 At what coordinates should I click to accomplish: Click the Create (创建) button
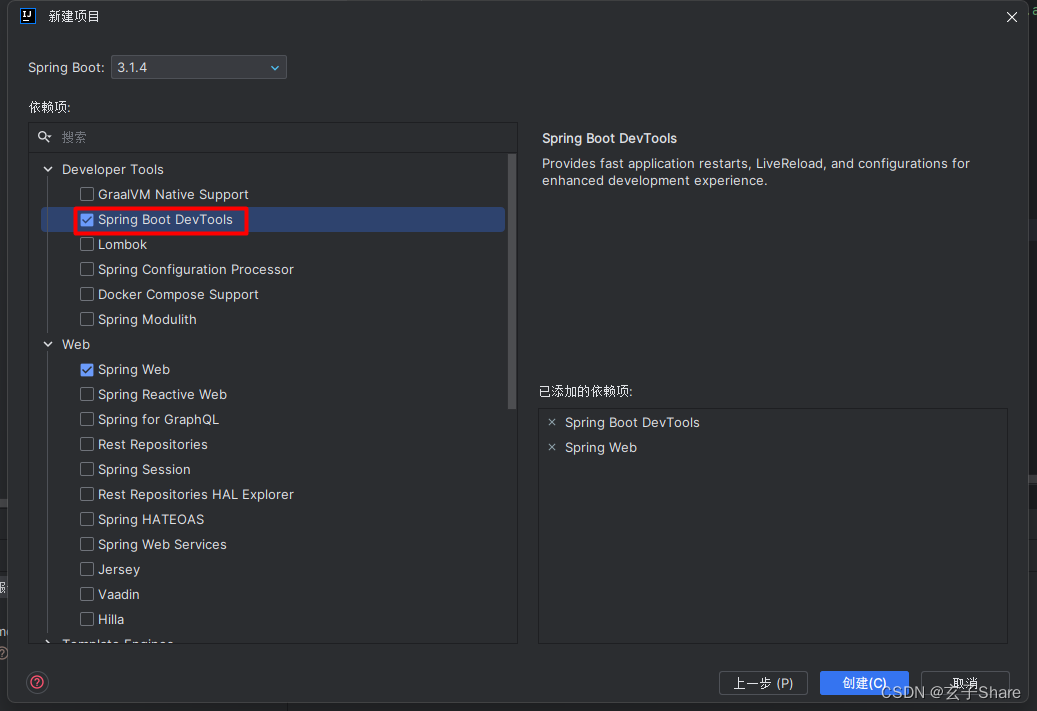tap(864, 683)
